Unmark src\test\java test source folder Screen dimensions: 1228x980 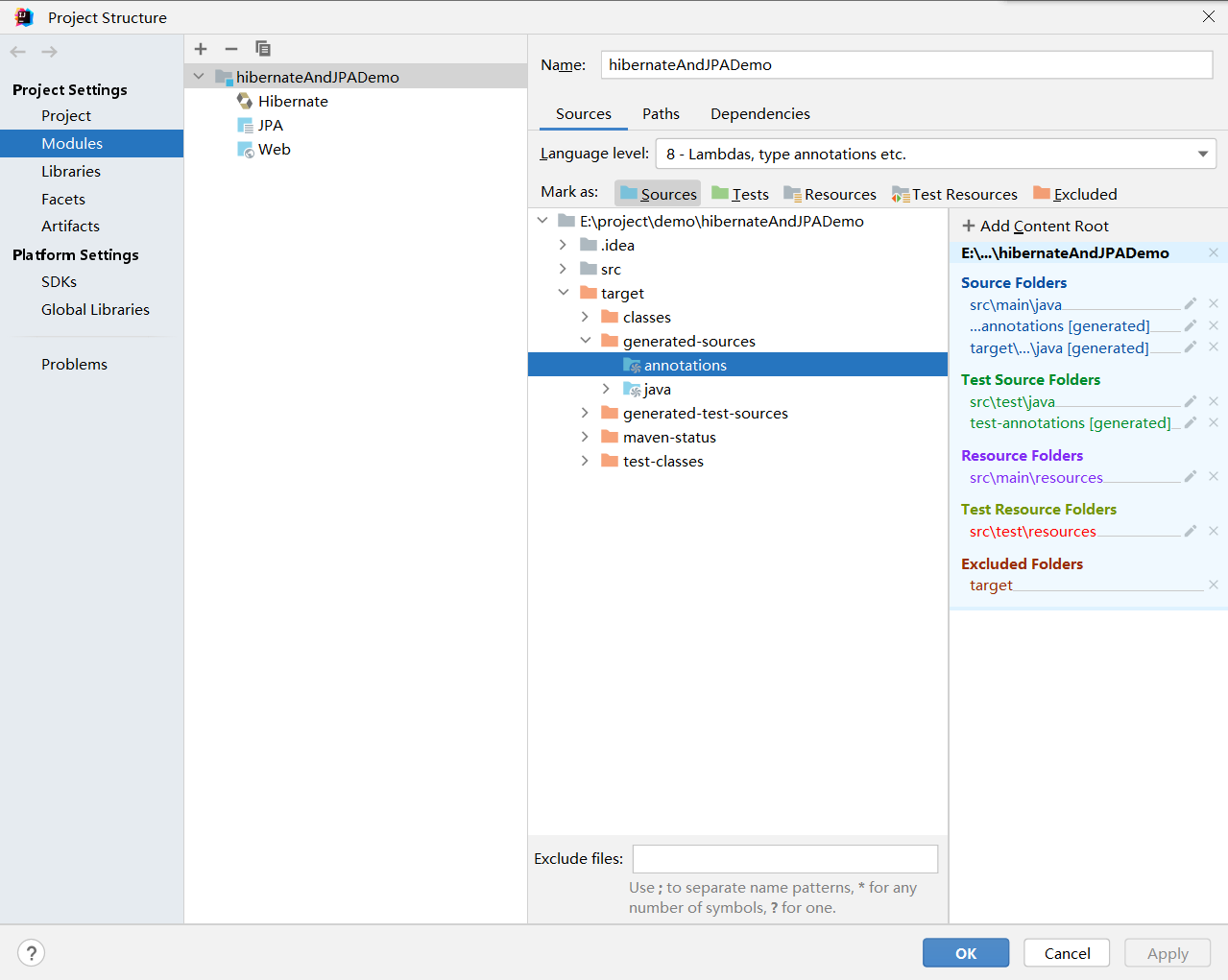[1214, 401]
